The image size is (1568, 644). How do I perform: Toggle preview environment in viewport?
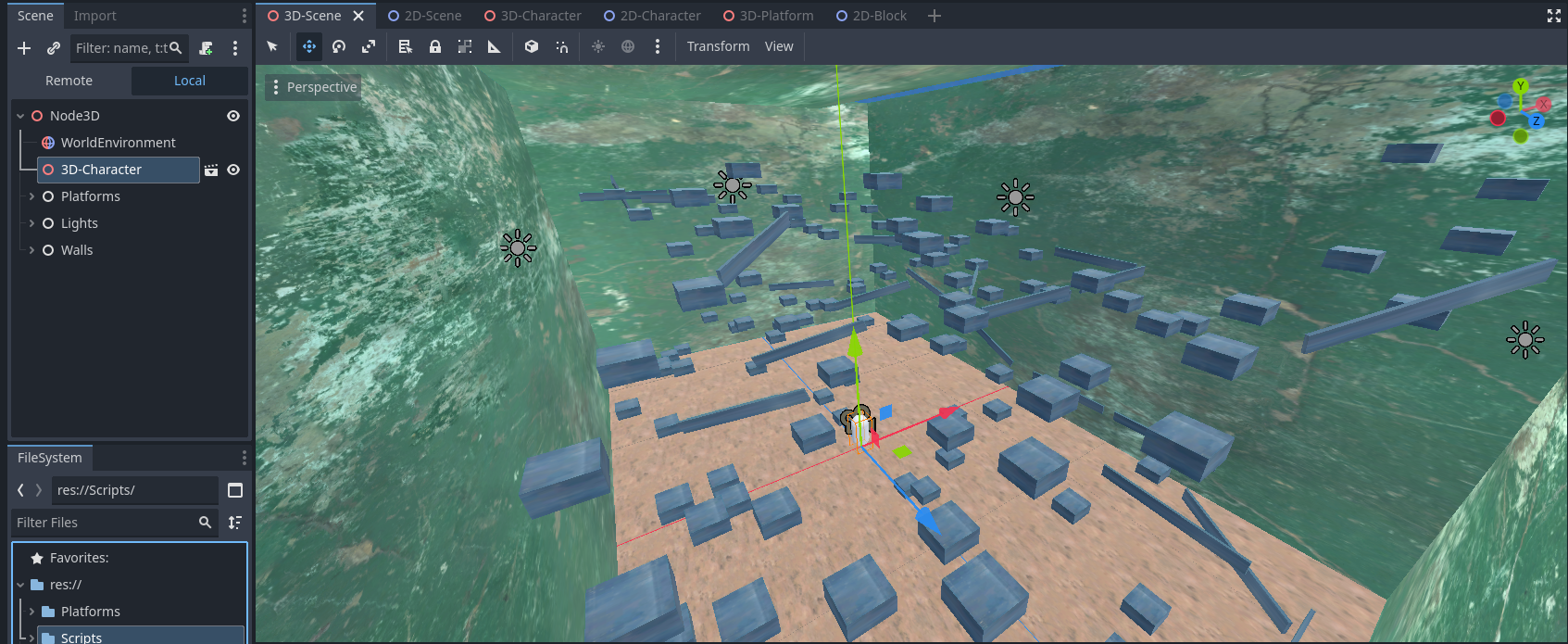point(628,46)
